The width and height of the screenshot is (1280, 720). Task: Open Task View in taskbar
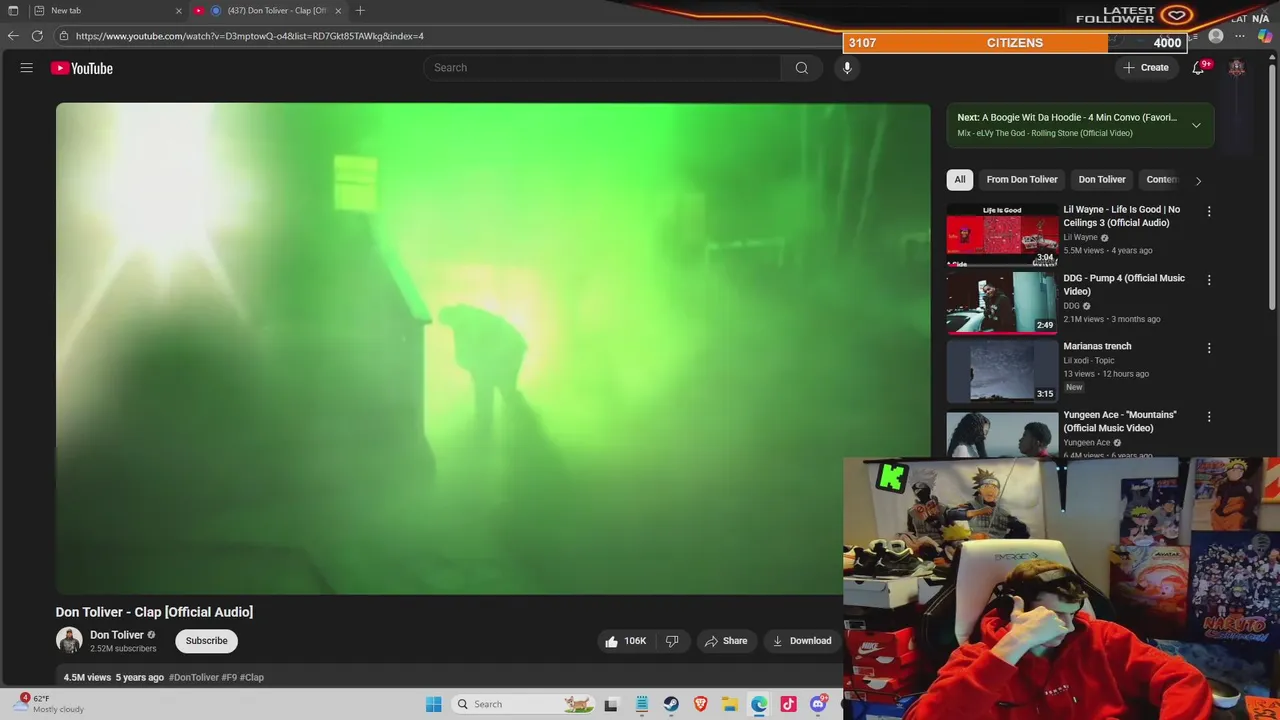click(611, 704)
